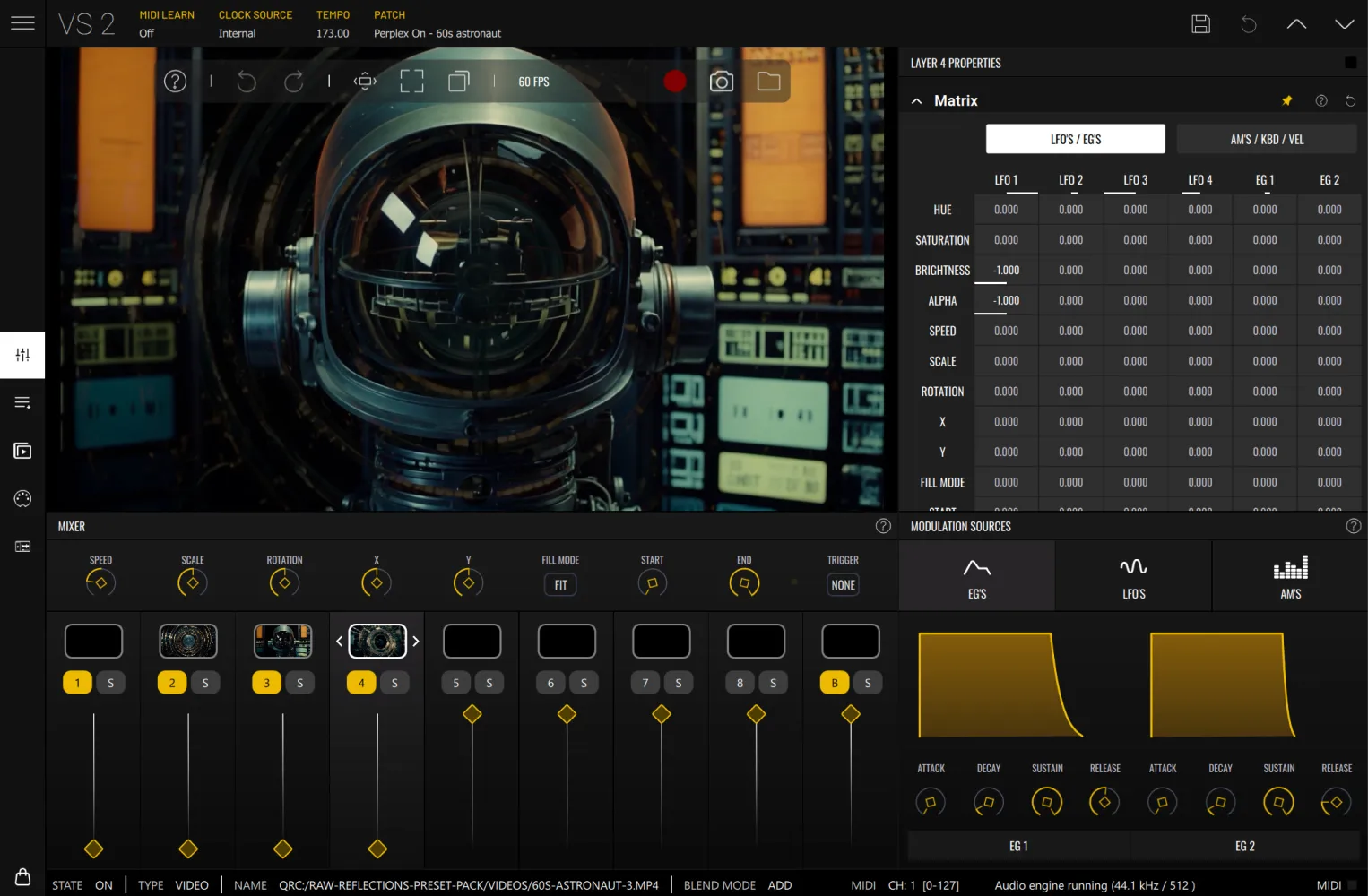
Task: Open the Trigger NONE selector
Action: [x=843, y=584]
